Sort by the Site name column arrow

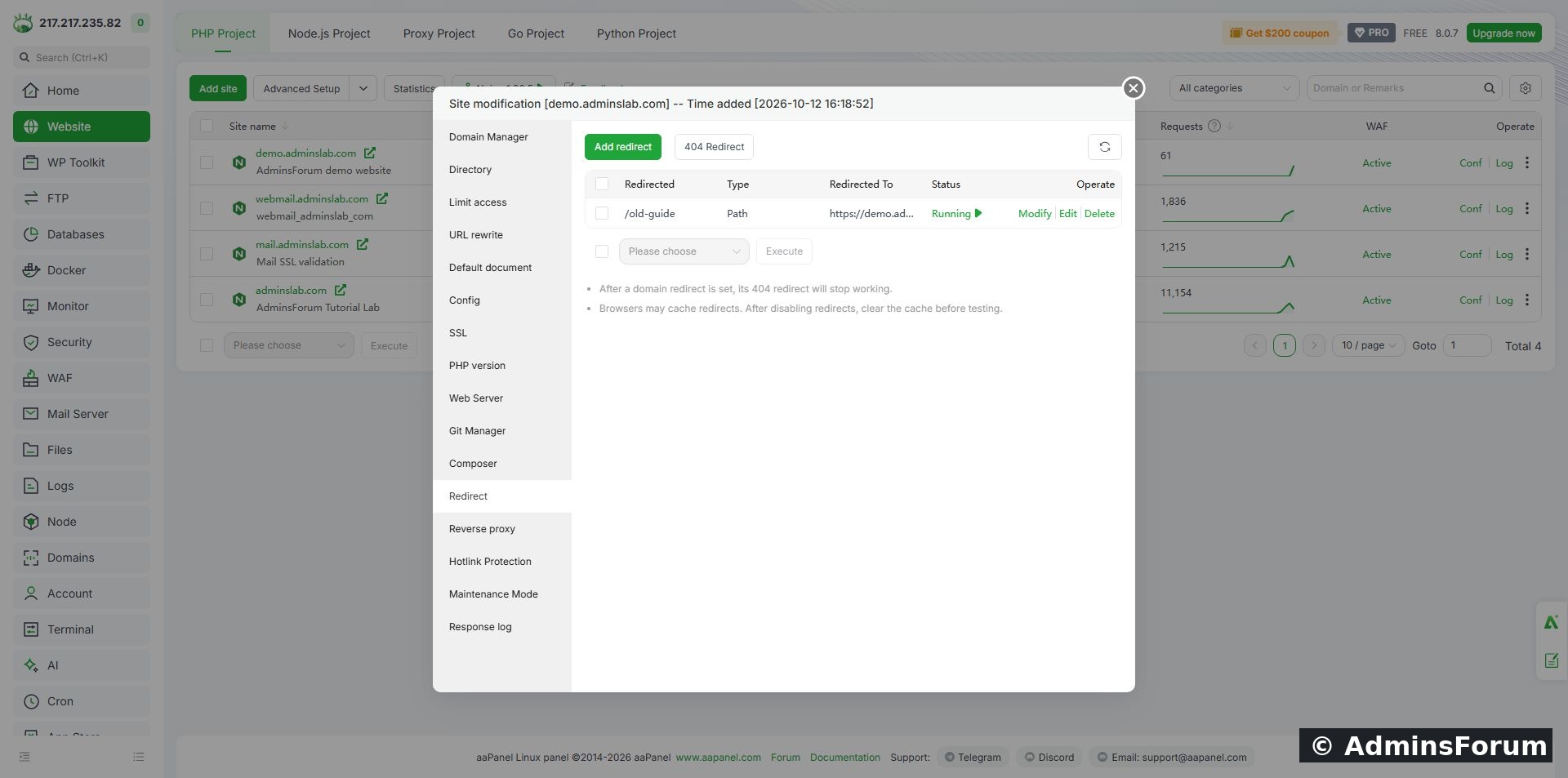[285, 126]
